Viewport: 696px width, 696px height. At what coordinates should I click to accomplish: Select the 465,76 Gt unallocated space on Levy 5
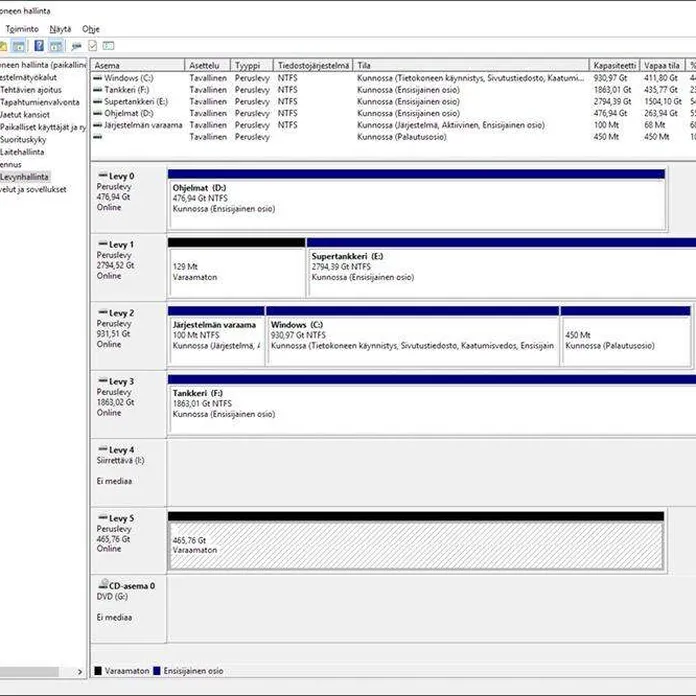[416, 547]
